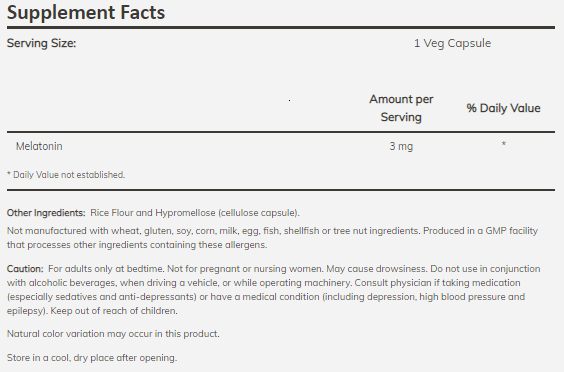
Task: Click the asterisk in the Daily Value column
Action: coord(504,144)
